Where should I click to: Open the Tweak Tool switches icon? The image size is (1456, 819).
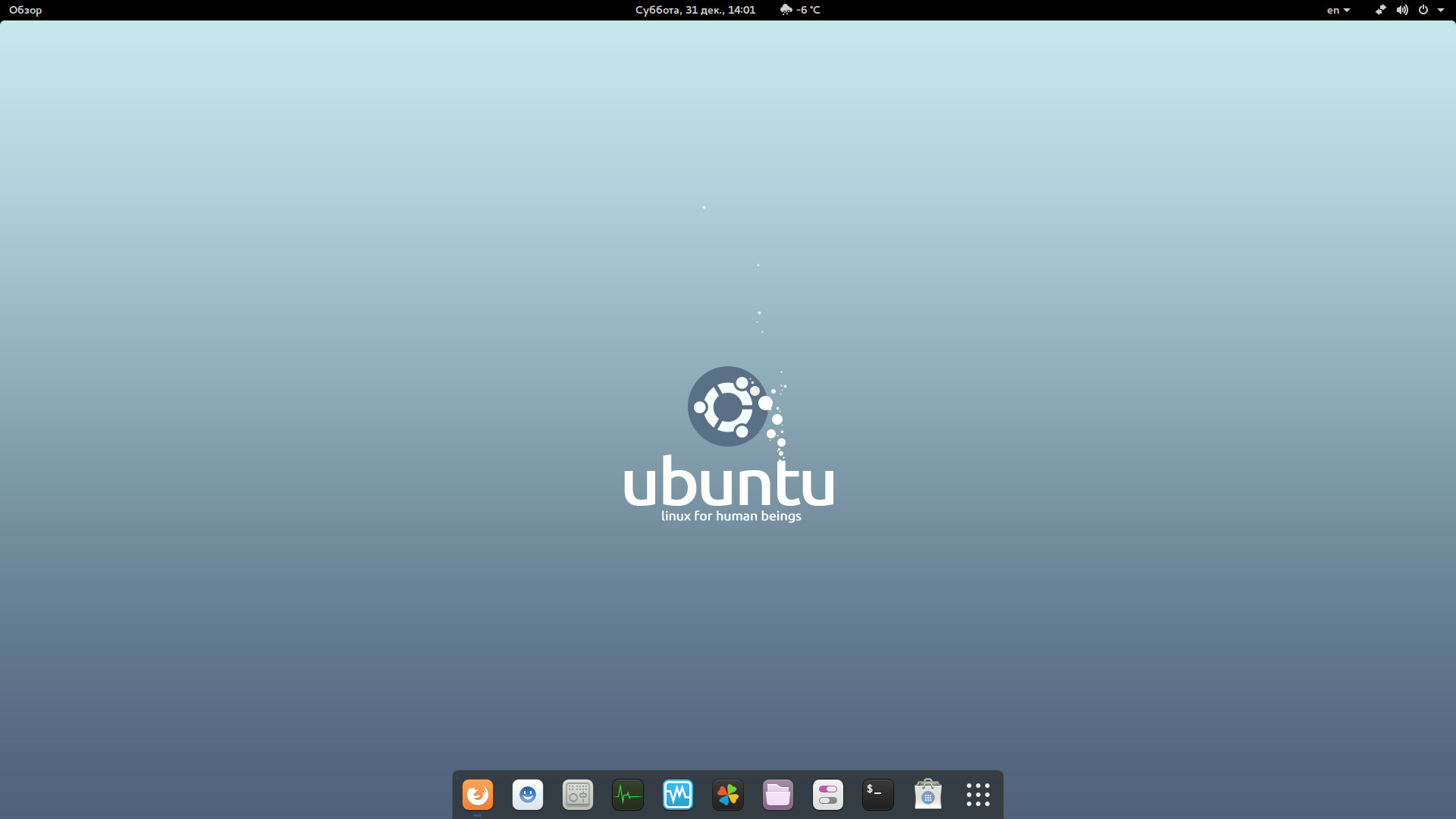coord(828,795)
